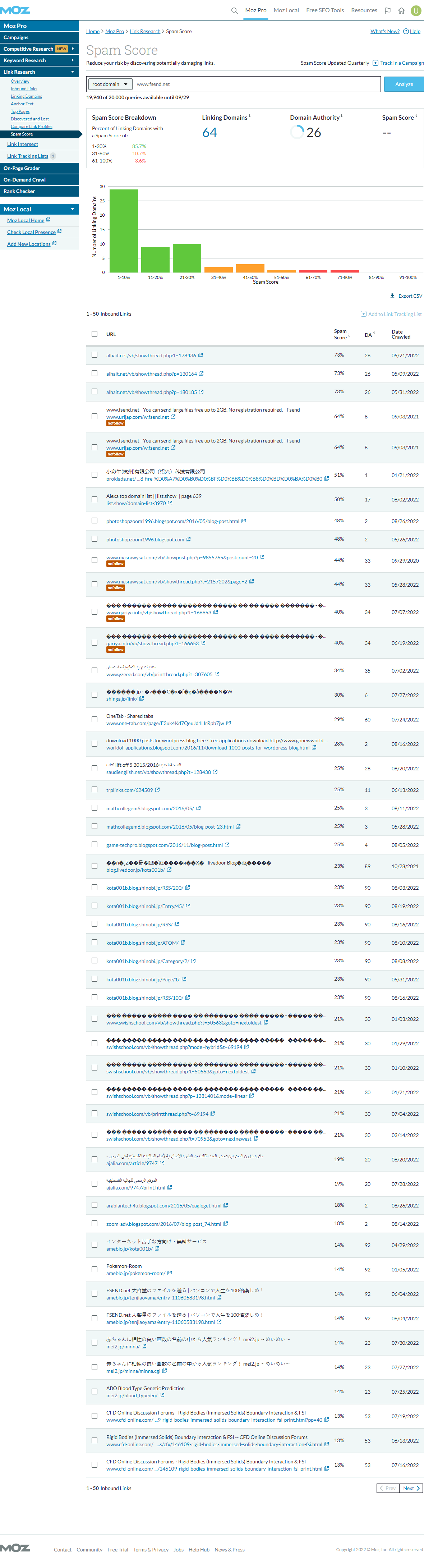Check the alhait.net showthread p=180185 row
This screenshot has width=424, height=1568.
(x=94, y=391)
